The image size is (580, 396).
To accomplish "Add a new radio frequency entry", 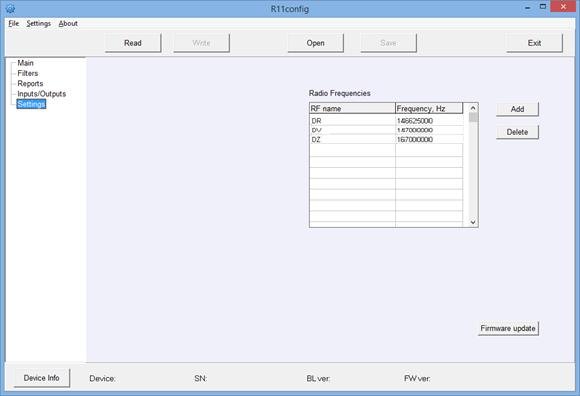I will [517, 109].
